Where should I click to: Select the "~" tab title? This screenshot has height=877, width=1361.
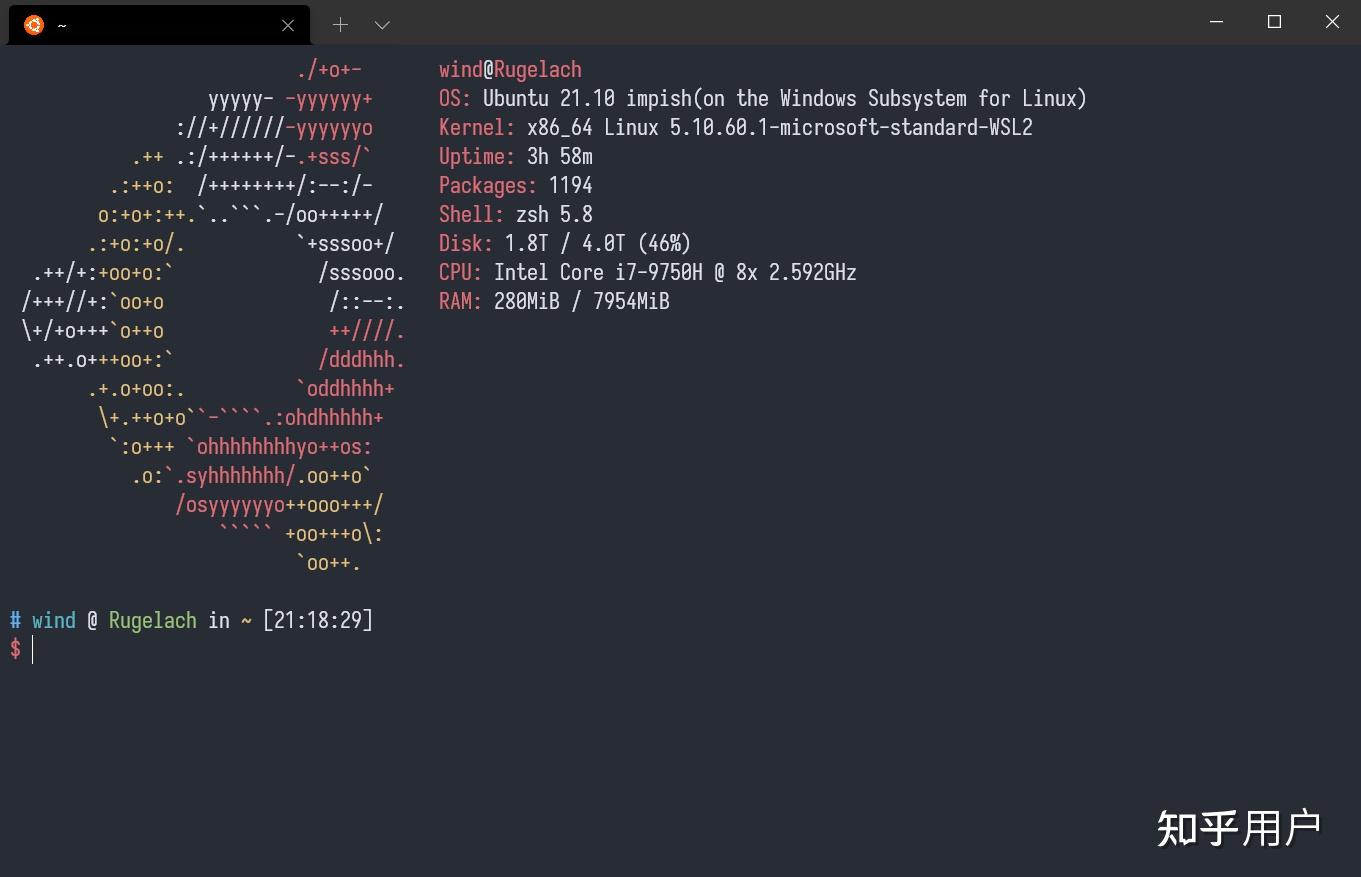(62, 26)
